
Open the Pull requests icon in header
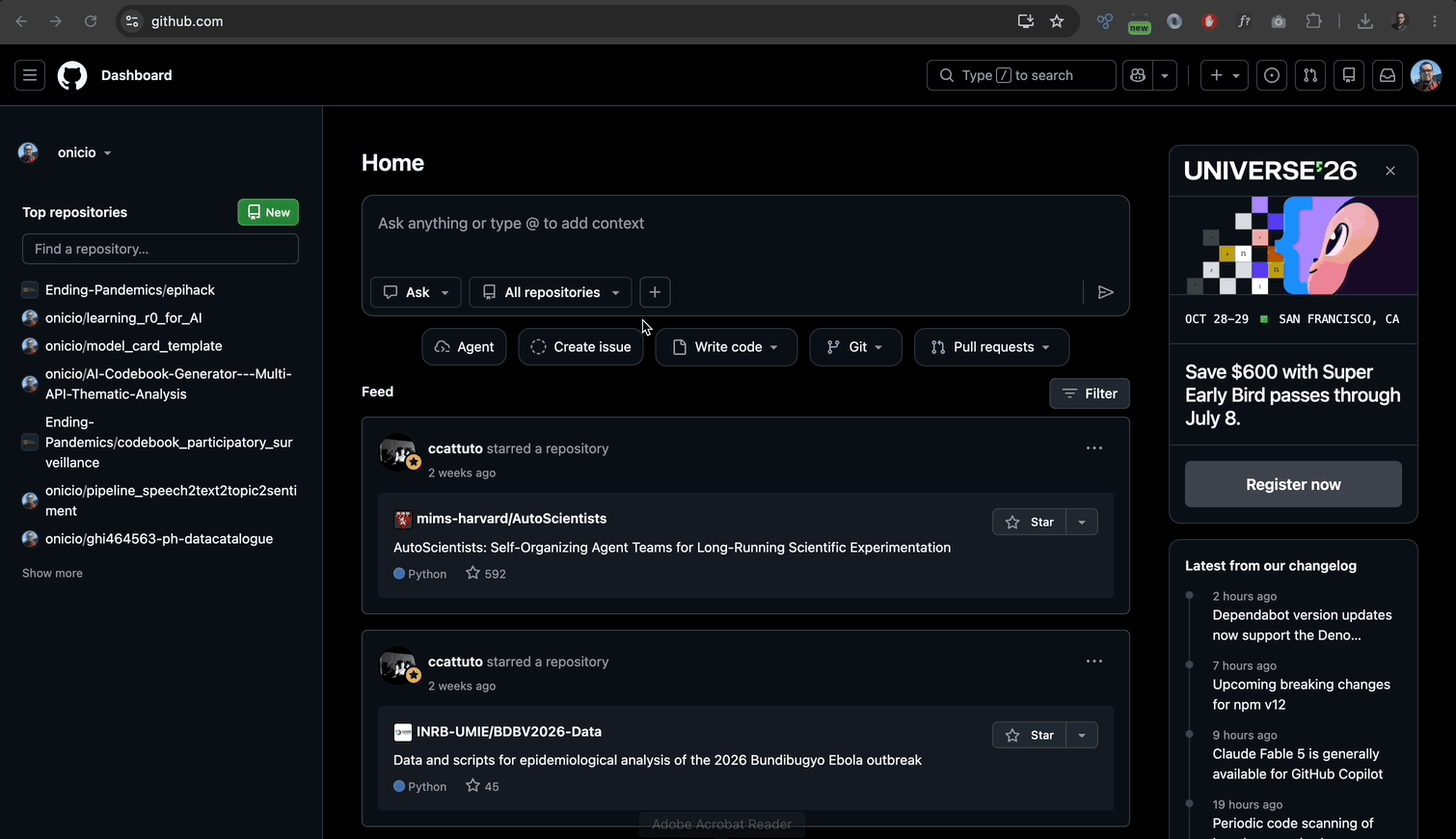pos(1310,75)
